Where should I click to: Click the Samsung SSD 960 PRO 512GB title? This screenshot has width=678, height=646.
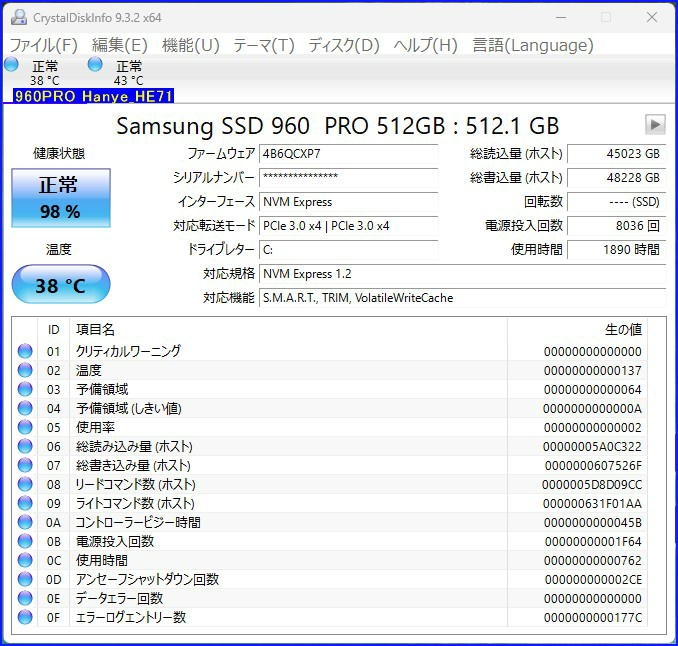[337, 126]
